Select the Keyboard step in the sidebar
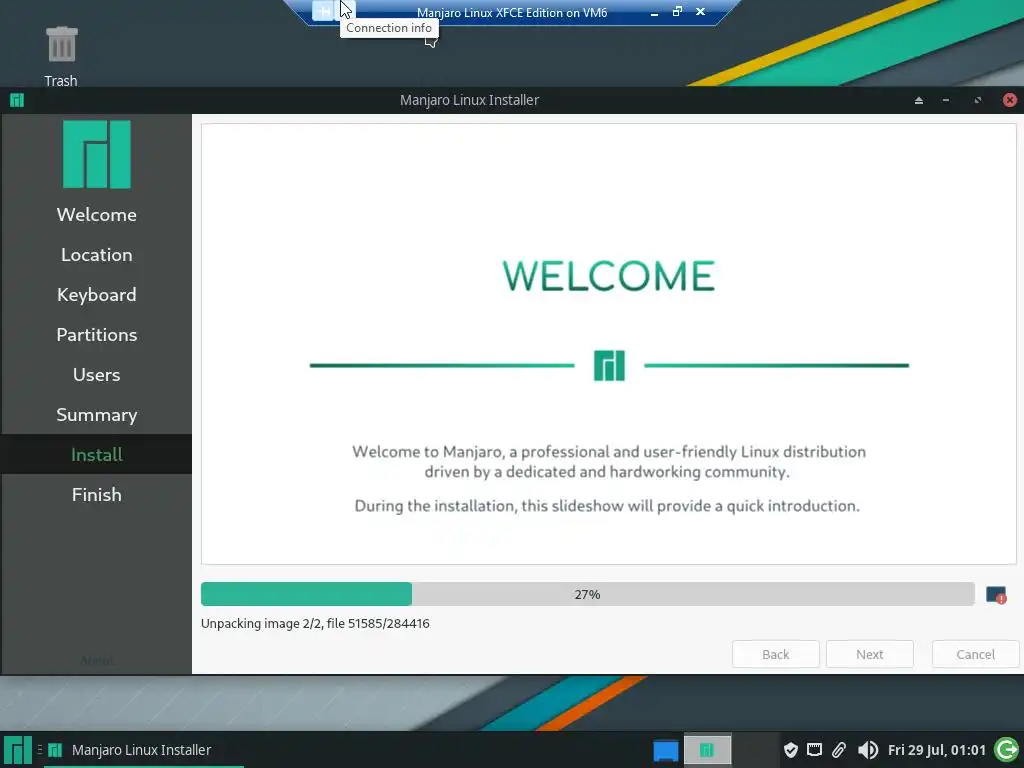 tap(97, 295)
